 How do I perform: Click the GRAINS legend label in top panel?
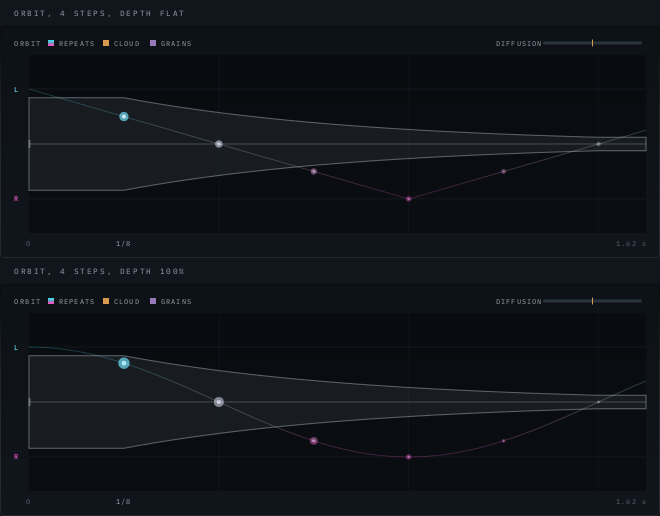[x=176, y=43]
